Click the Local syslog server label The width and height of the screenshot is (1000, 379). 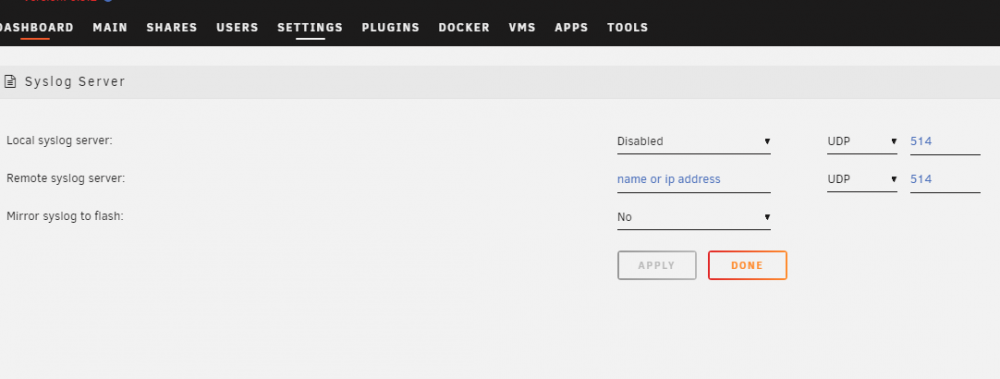tap(59, 140)
